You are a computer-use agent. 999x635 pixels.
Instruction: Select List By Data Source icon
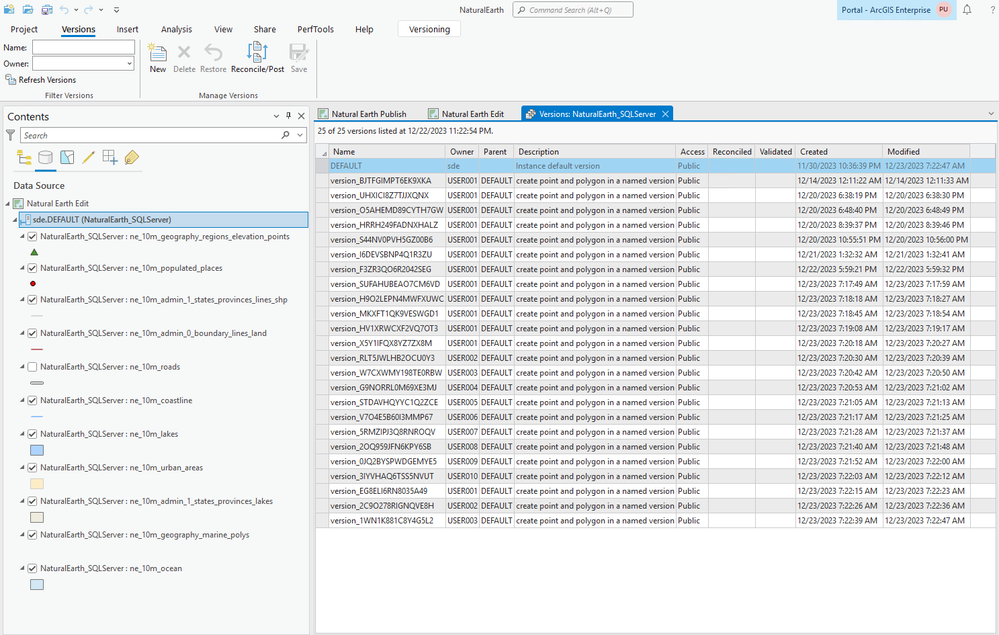[x=45, y=158]
